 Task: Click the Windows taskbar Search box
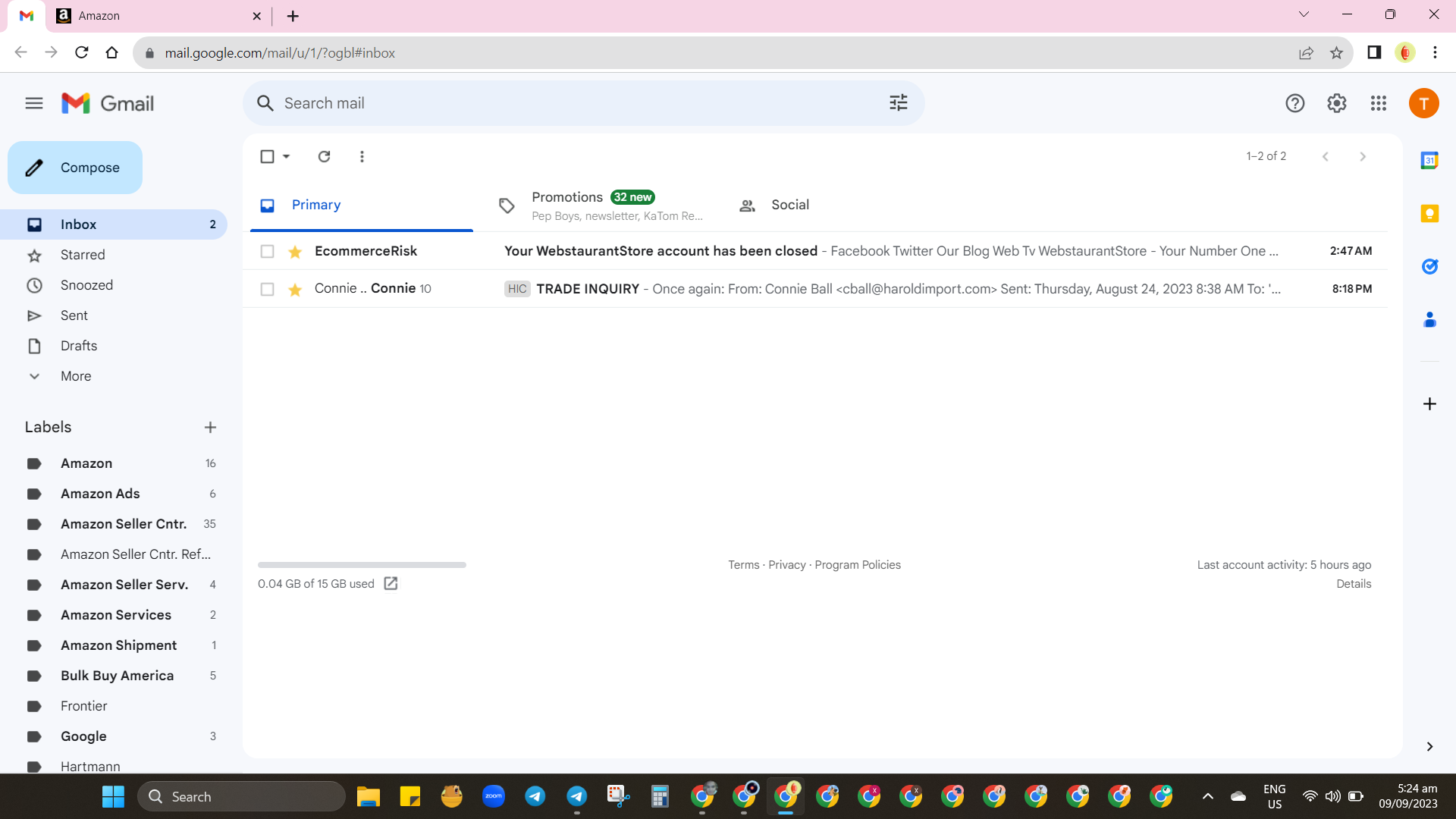click(x=241, y=796)
